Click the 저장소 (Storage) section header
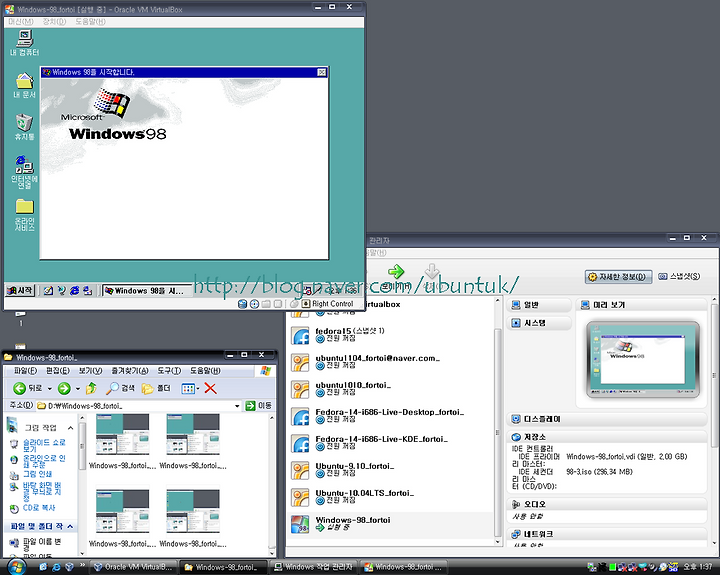The image size is (720, 575). coord(607,437)
